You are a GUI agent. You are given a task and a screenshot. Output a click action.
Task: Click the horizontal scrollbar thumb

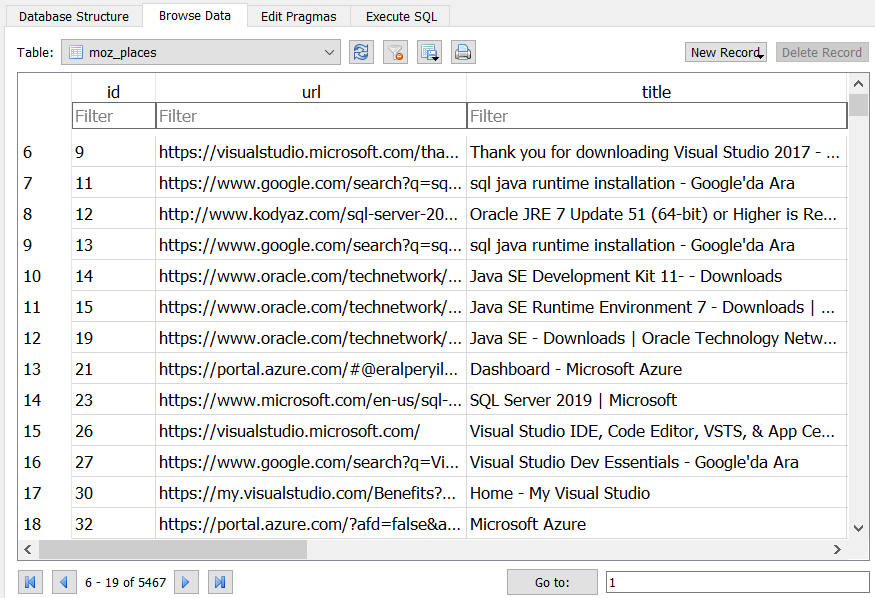172,549
